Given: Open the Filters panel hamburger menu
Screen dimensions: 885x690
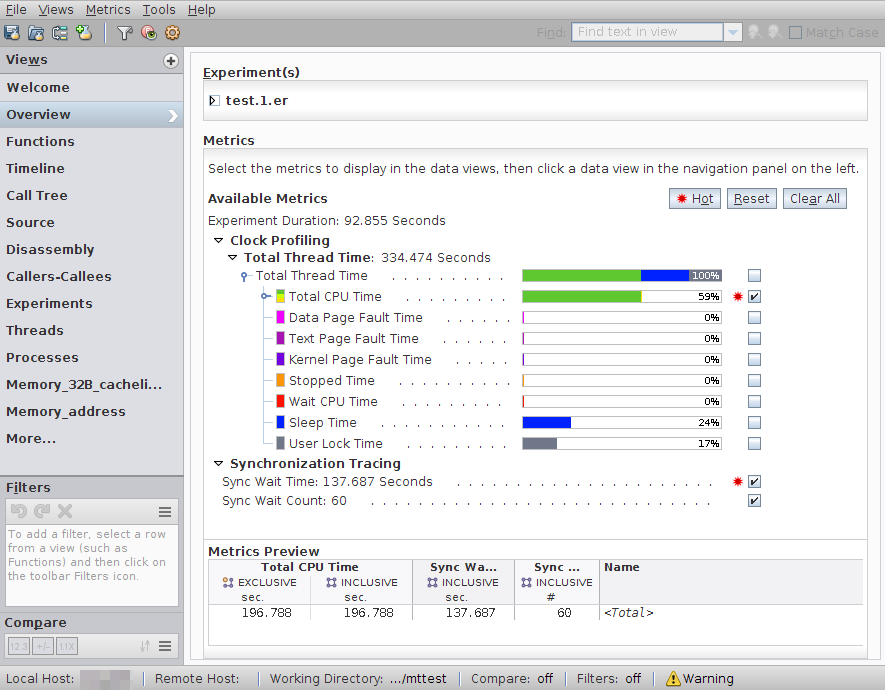Looking at the screenshot, I should pyautogui.click(x=165, y=512).
